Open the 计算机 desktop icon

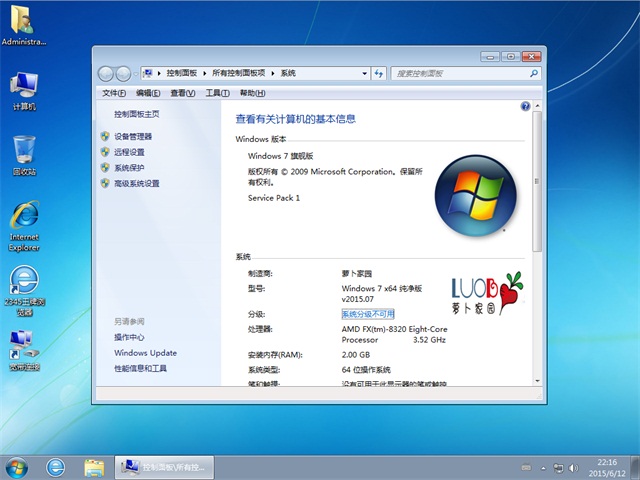[x=24, y=90]
